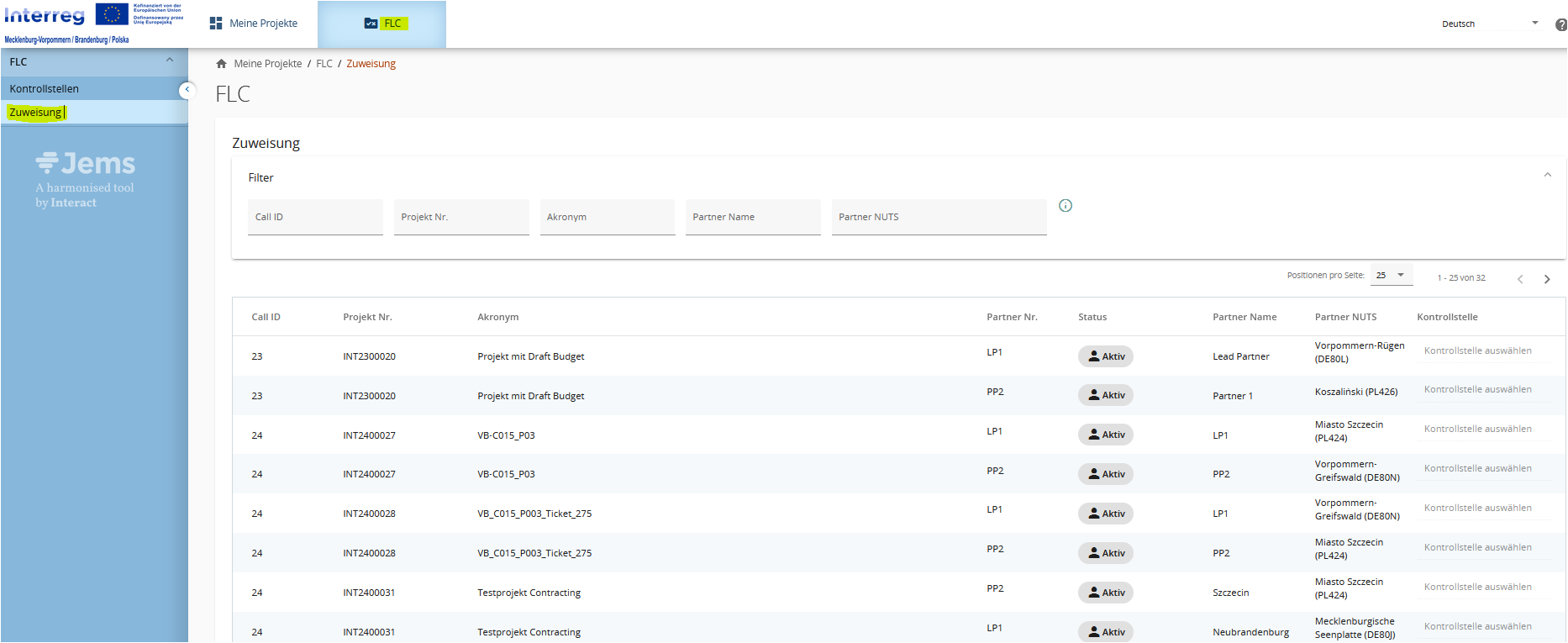Click the Partner NUTS filter field
The height and width of the screenshot is (643, 1568).
coord(938,218)
